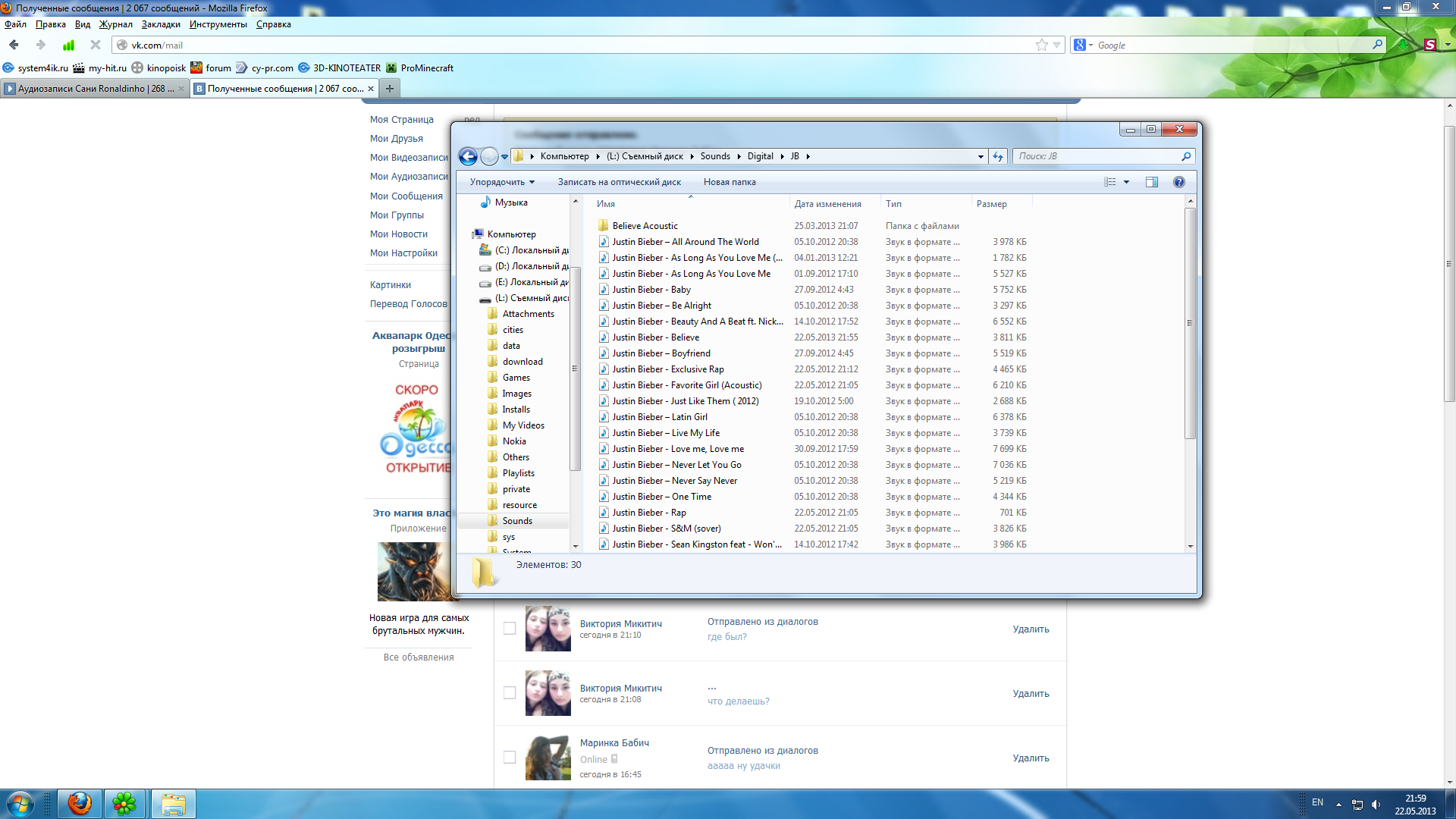Click Удалить for Маринка Бабич message

[x=1031, y=758]
